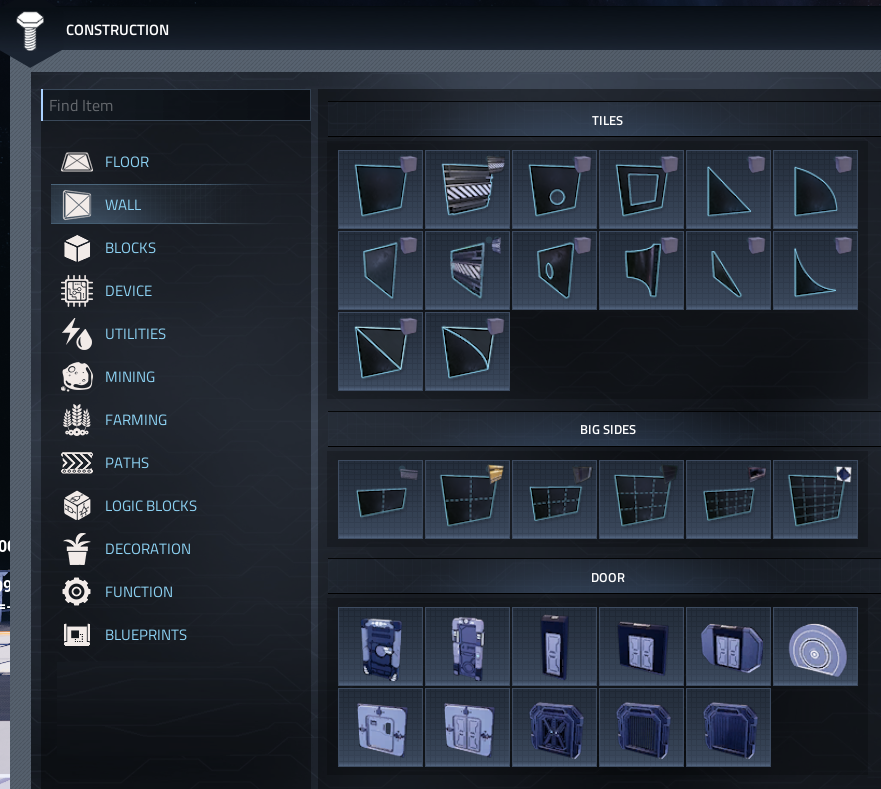Click the BIG SIDES section header
Screen dimensions: 881x789
(607, 429)
